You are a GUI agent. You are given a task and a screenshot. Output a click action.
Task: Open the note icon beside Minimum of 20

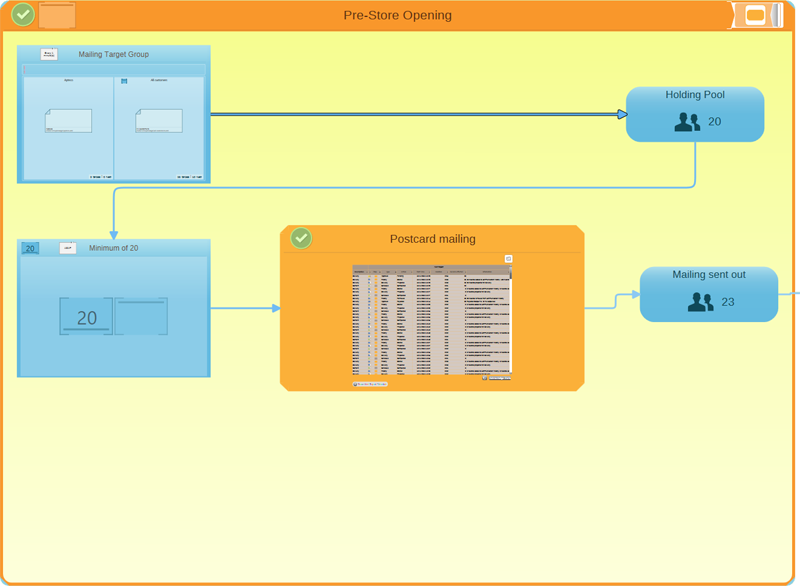68,248
